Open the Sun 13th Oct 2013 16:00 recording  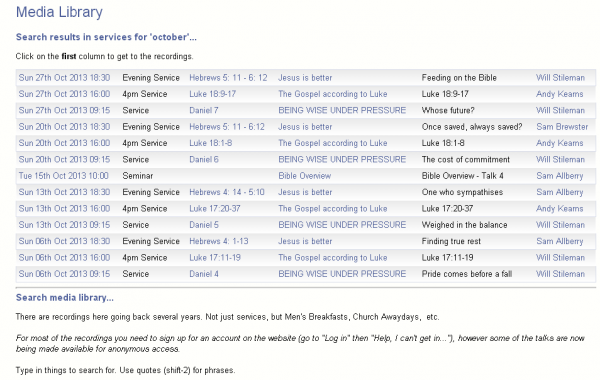pyautogui.click(x=64, y=209)
